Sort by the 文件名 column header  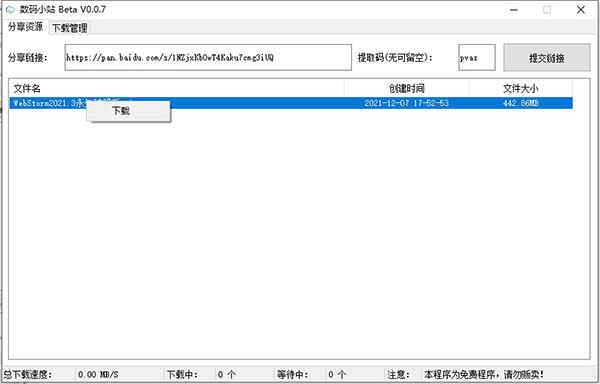click(x=27, y=89)
